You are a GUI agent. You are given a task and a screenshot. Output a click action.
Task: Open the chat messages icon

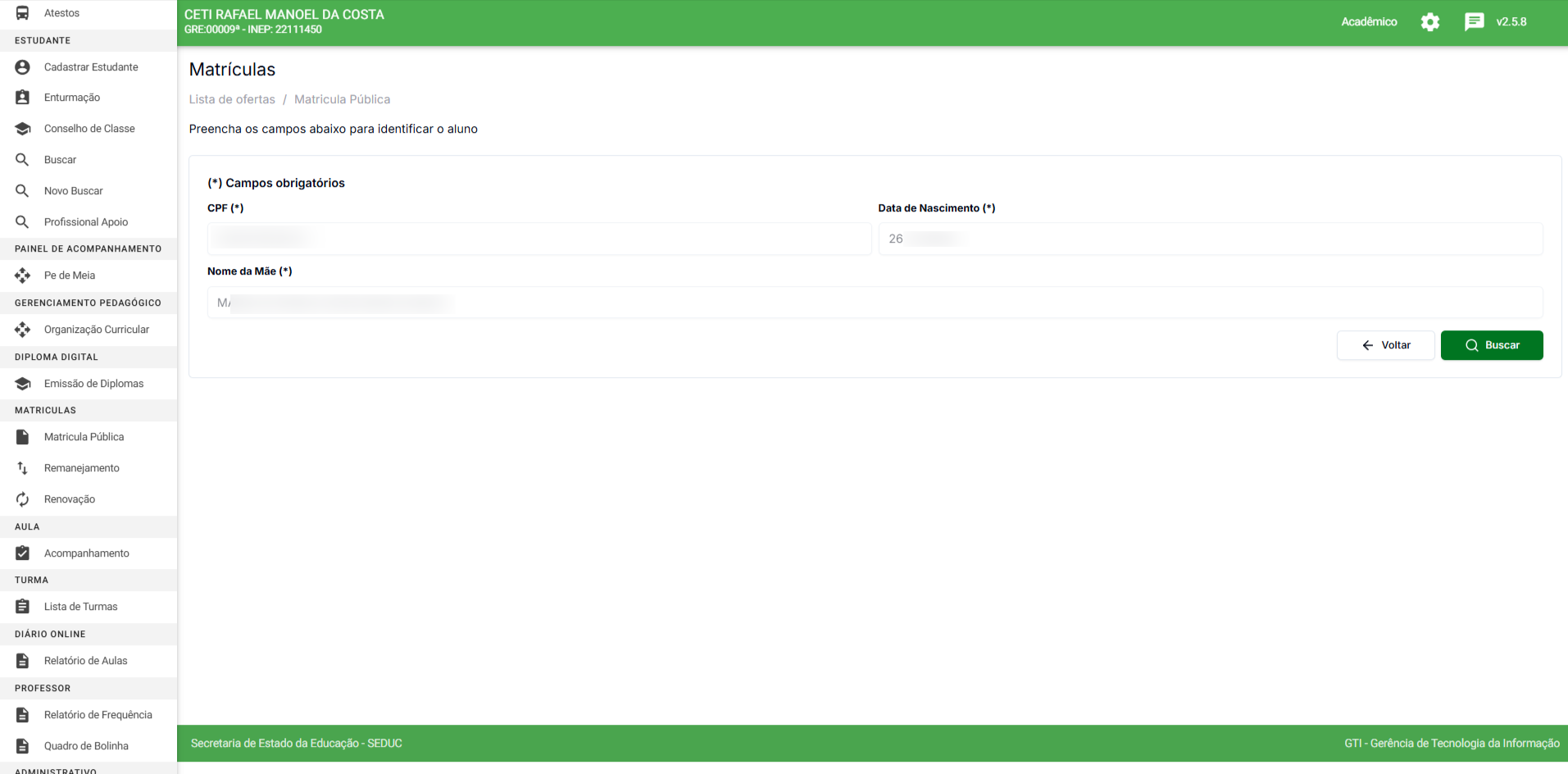coord(1474,22)
